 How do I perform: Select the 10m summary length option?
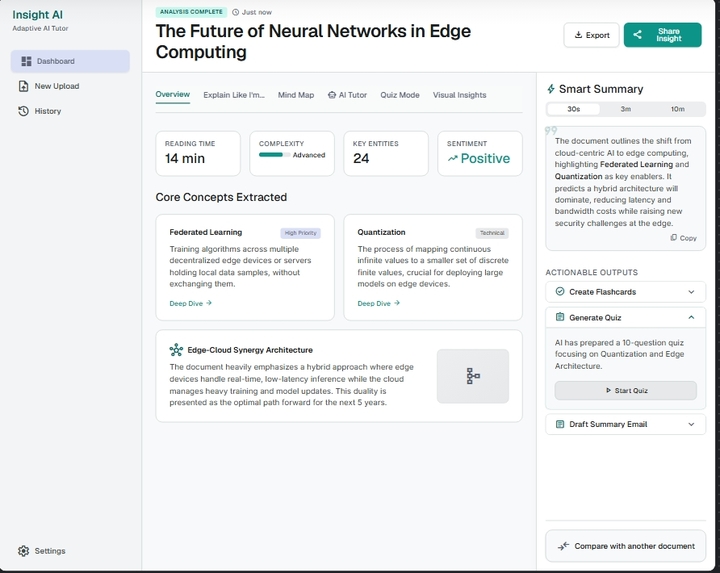click(678, 109)
